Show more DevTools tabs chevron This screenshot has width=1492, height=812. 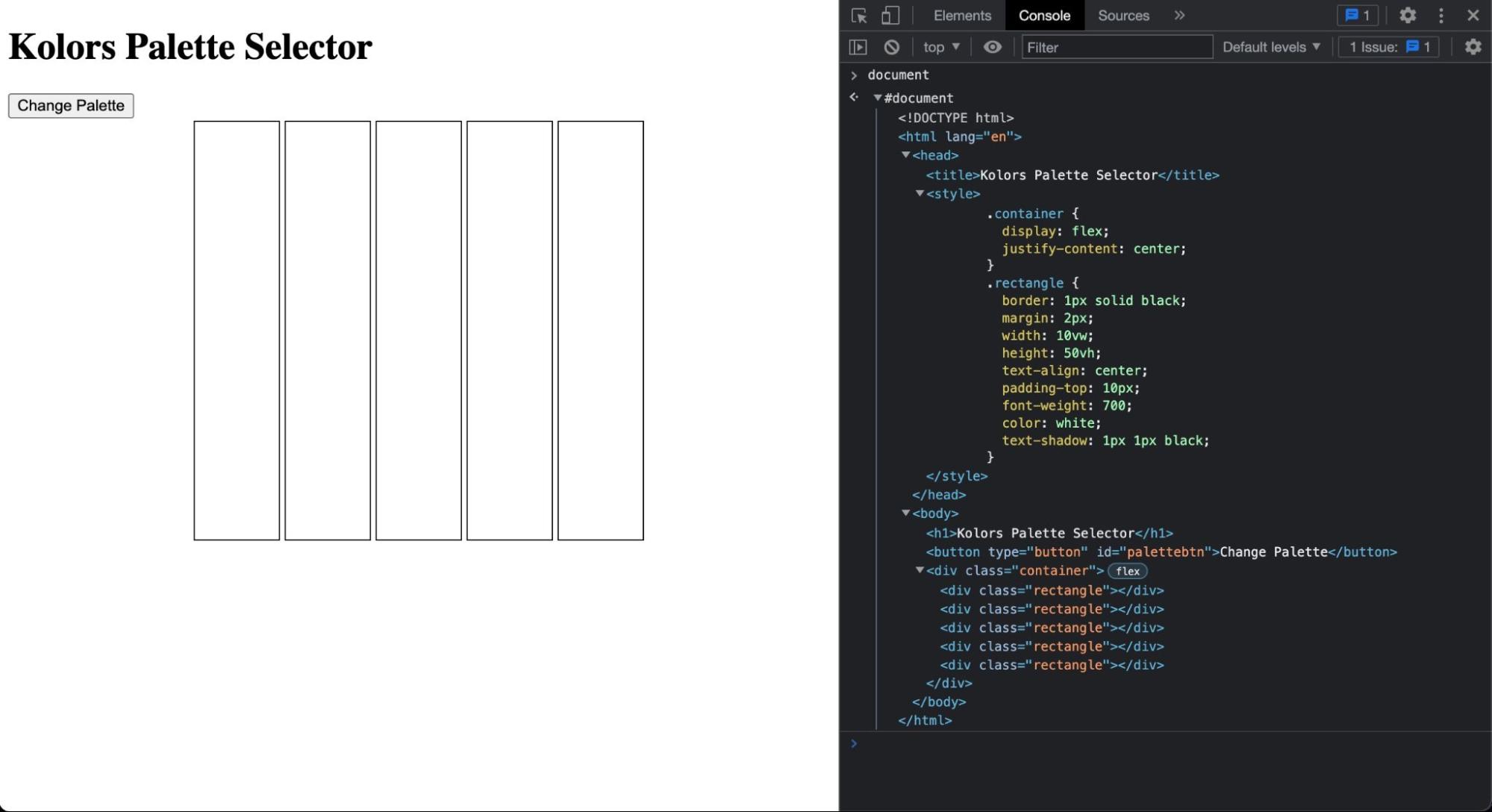click(1179, 16)
